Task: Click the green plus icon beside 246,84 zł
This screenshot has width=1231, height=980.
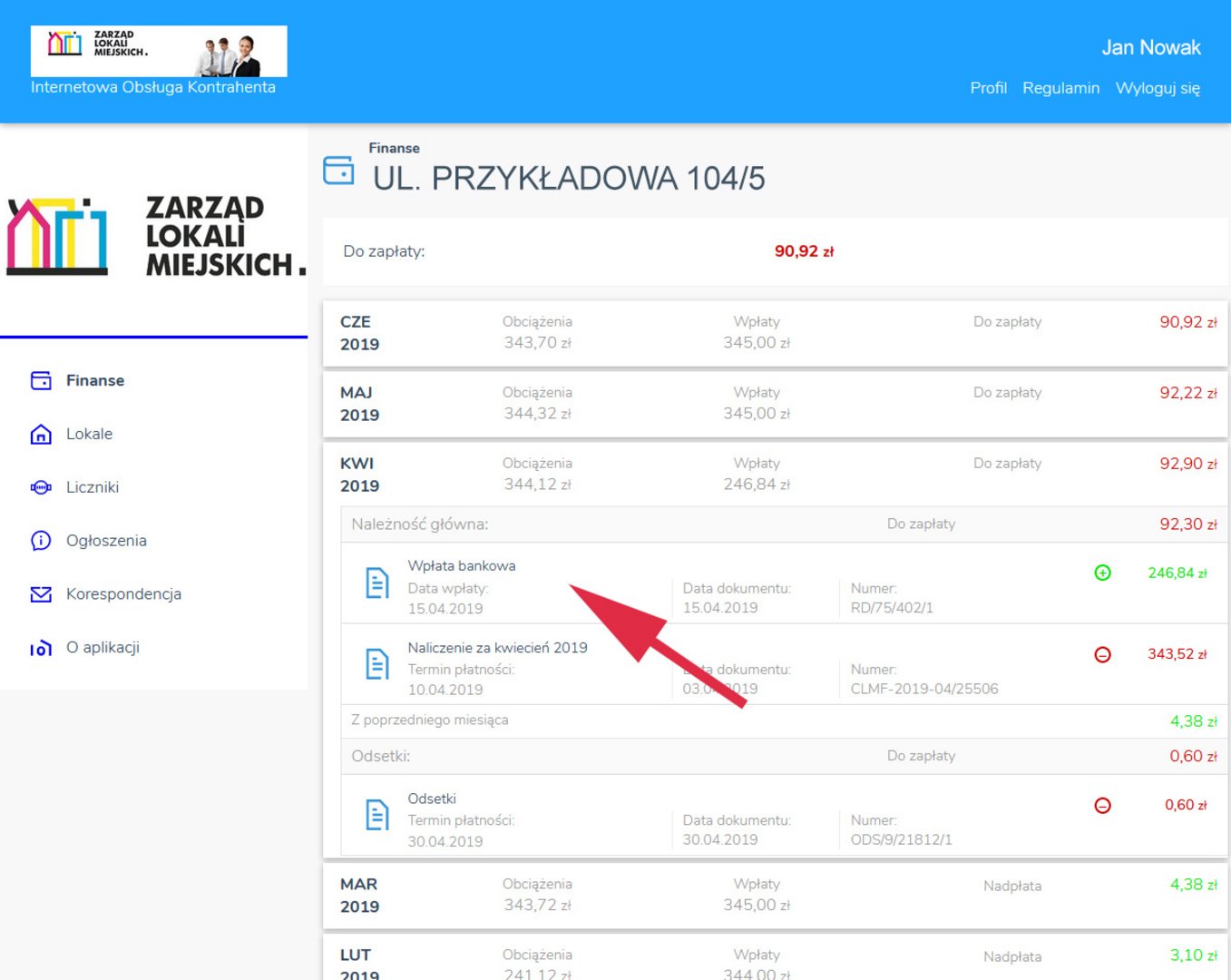Action: (1102, 573)
